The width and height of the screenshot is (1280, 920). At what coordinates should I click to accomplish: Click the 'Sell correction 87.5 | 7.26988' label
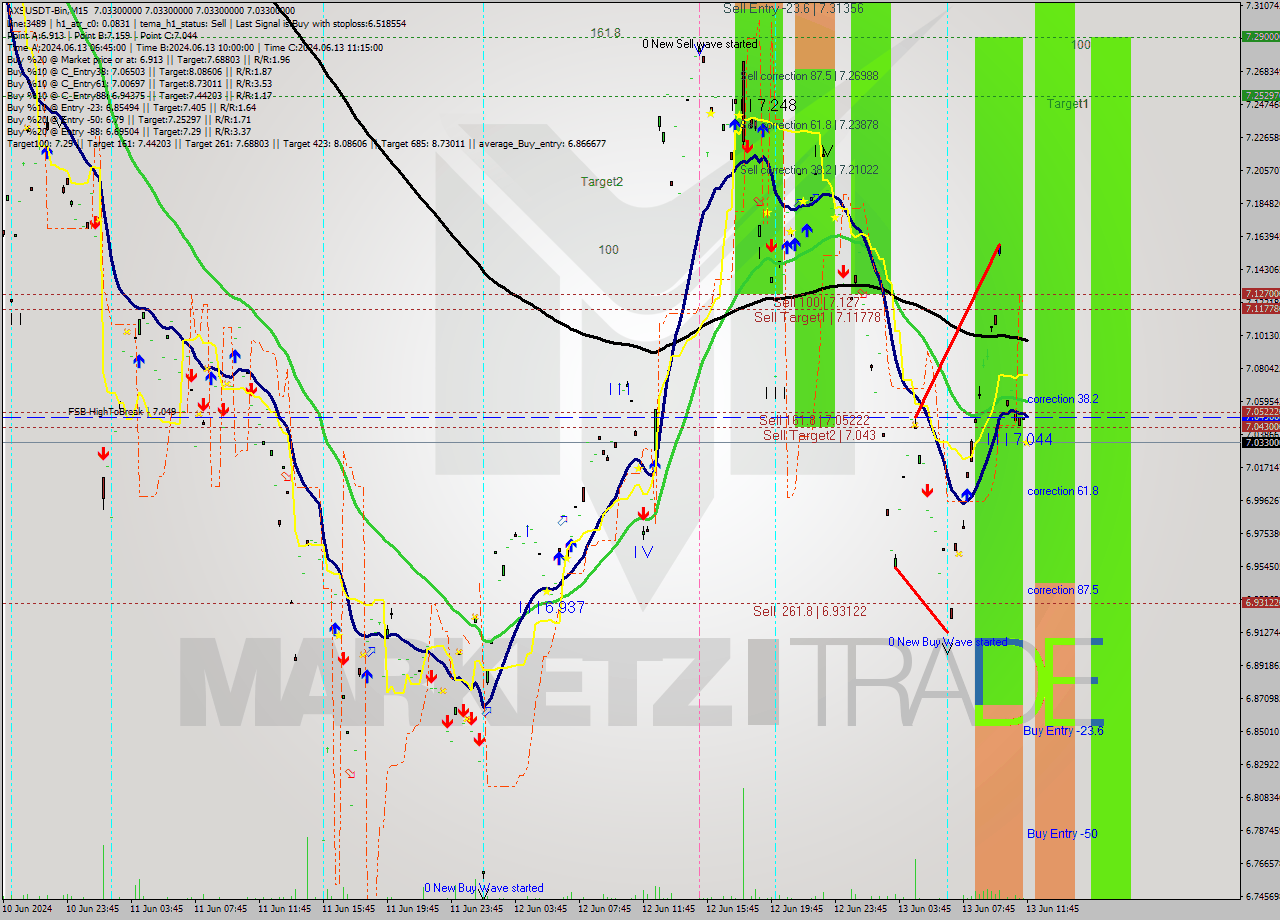(x=809, y=76)
